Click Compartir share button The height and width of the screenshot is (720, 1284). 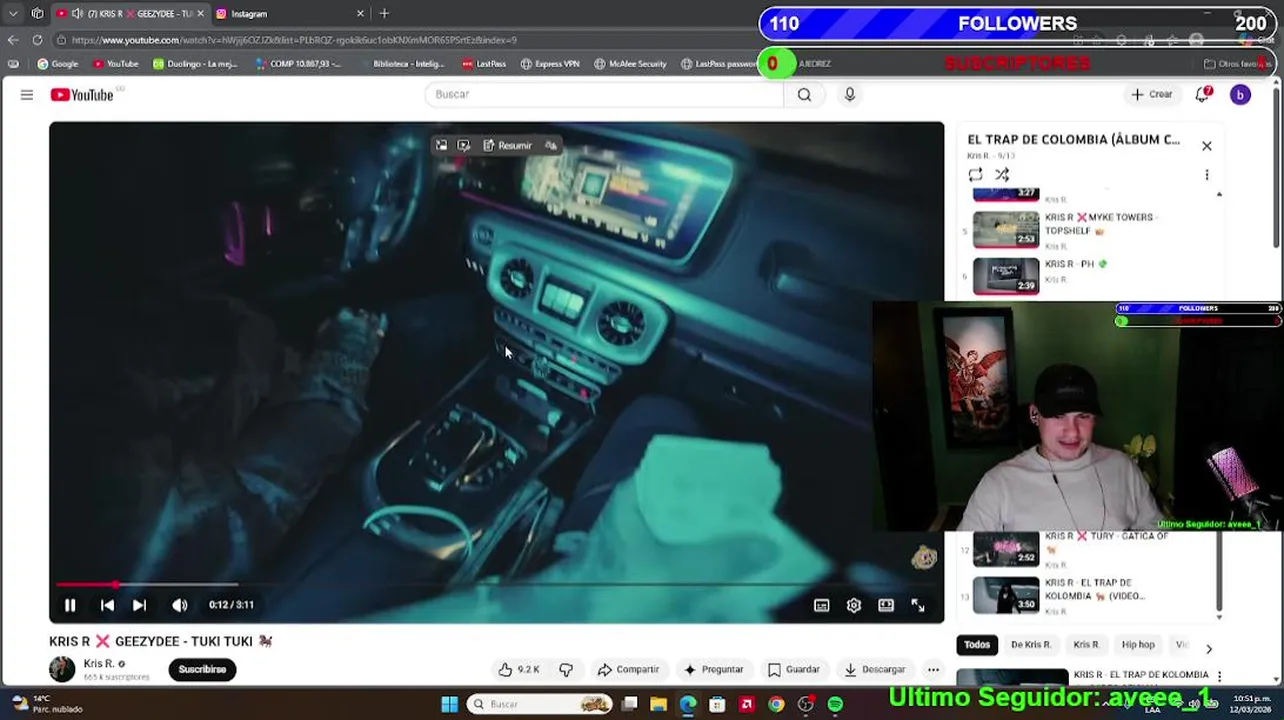pos(629,669)
